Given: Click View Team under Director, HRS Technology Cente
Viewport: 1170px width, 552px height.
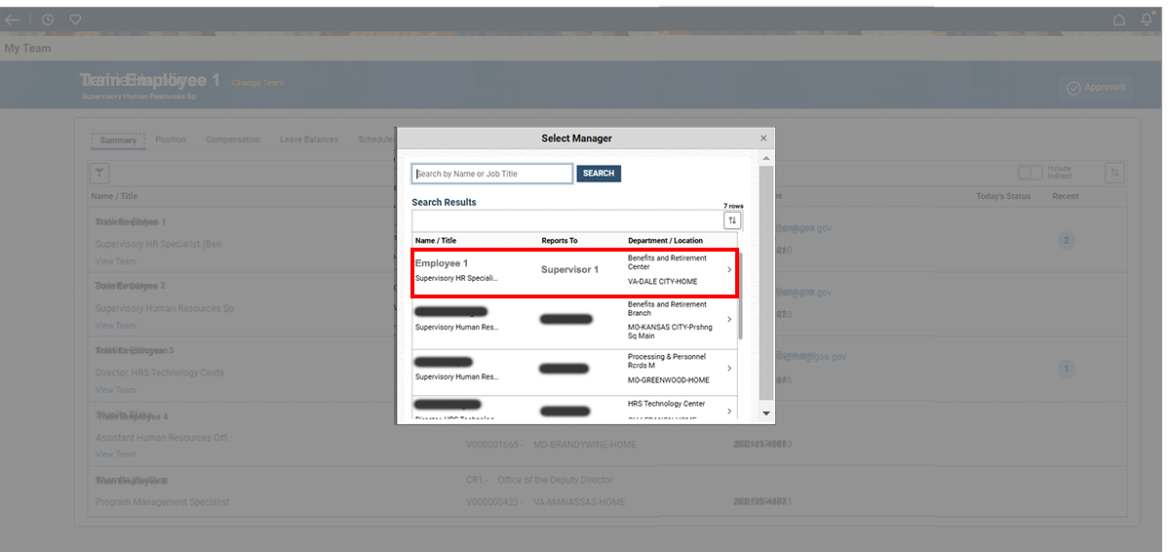Looking at the screenshot, I should click(116, 389).
